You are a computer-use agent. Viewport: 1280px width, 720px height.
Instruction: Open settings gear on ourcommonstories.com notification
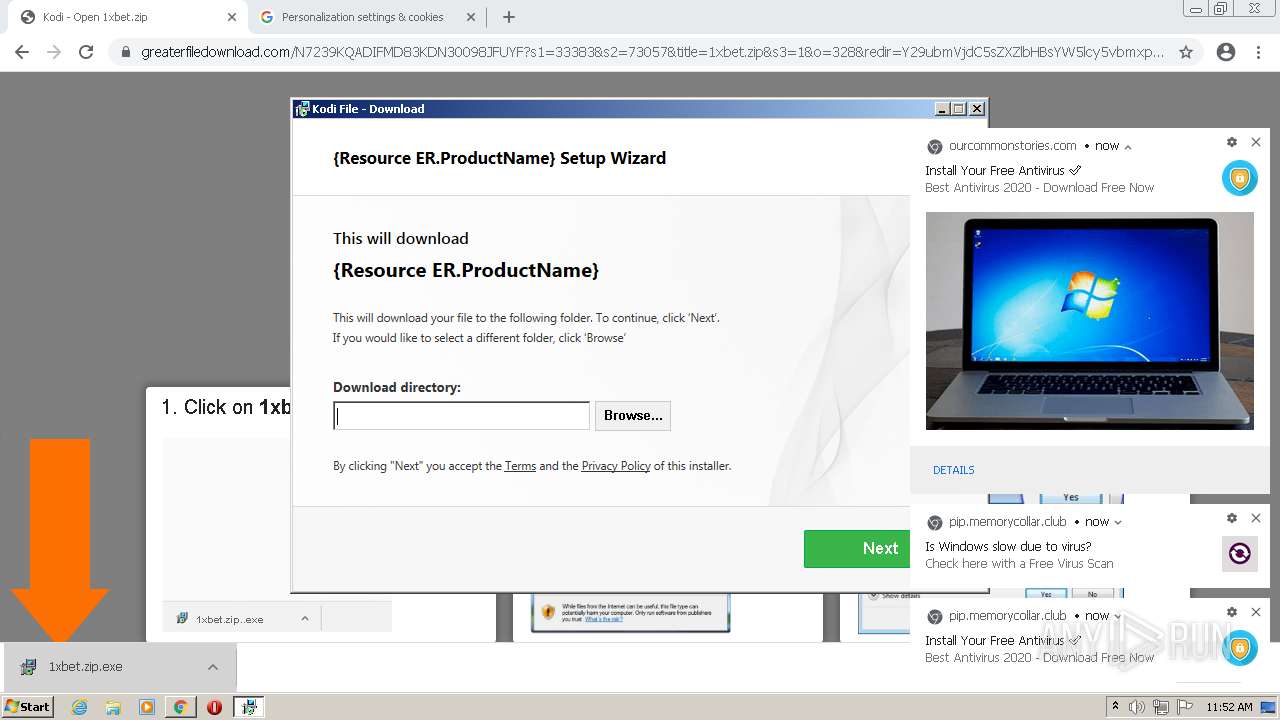click(1232, 143)
